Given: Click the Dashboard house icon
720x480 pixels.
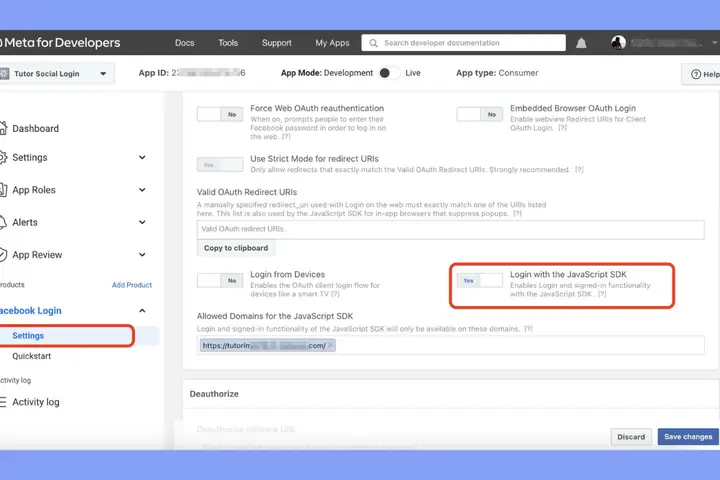Looking at the screenshot, I should coord(3,129).
